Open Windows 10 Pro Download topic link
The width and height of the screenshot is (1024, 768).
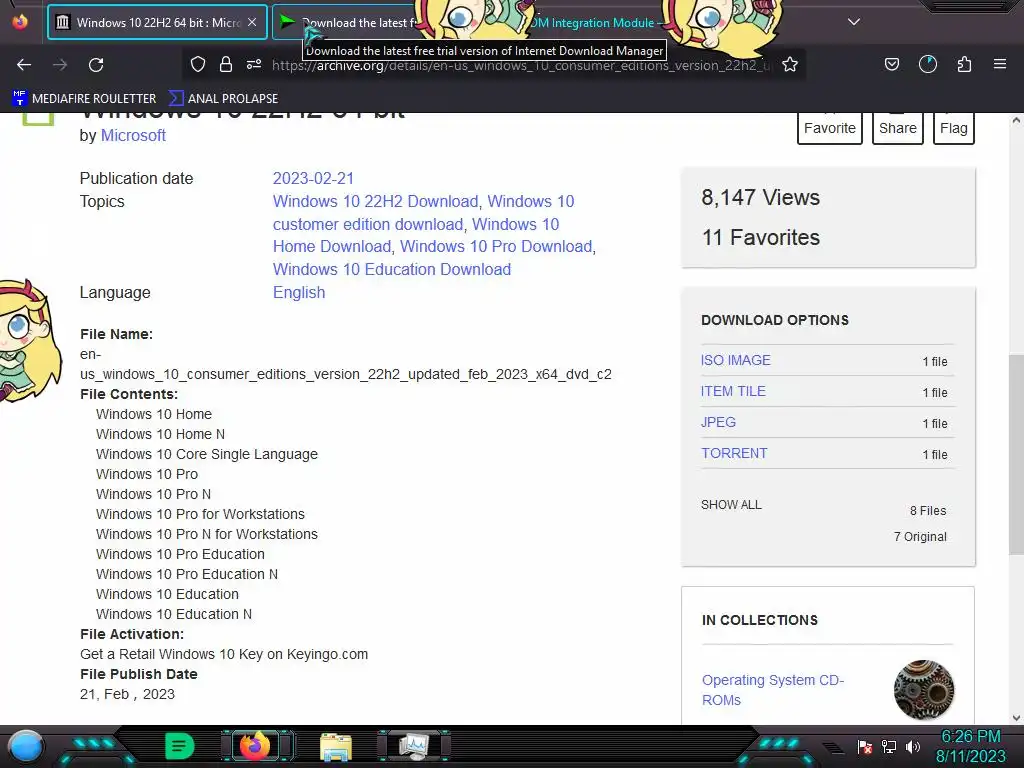coord(496,246)
